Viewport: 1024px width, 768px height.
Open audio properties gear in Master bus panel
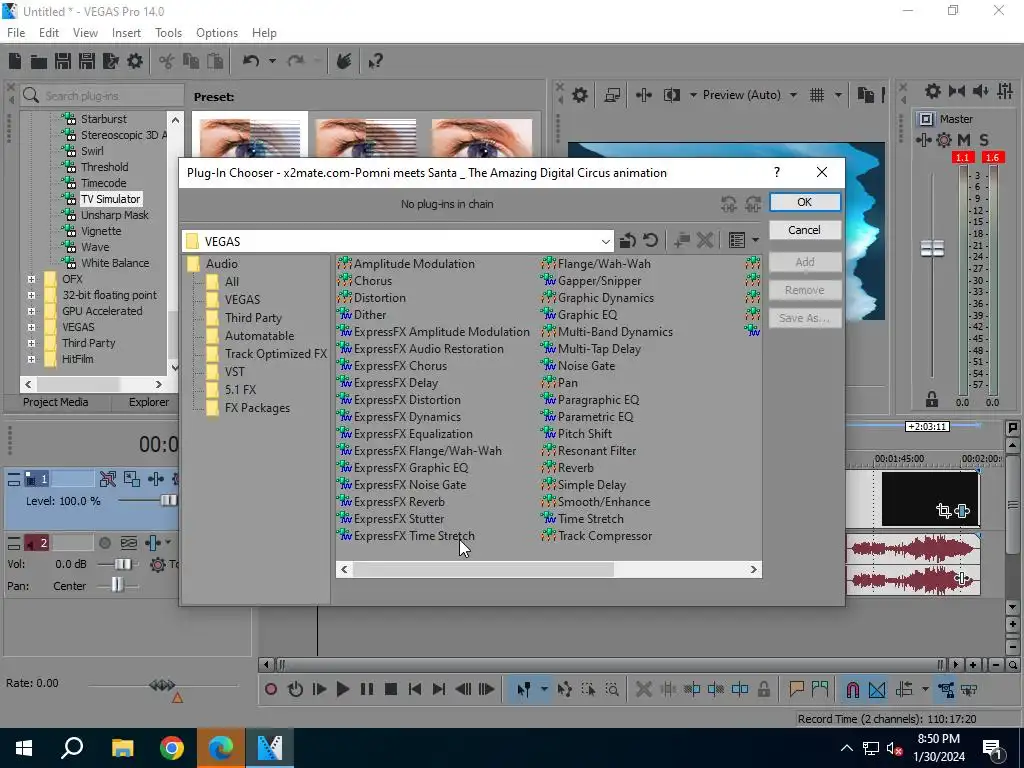[x=933, y=91]
